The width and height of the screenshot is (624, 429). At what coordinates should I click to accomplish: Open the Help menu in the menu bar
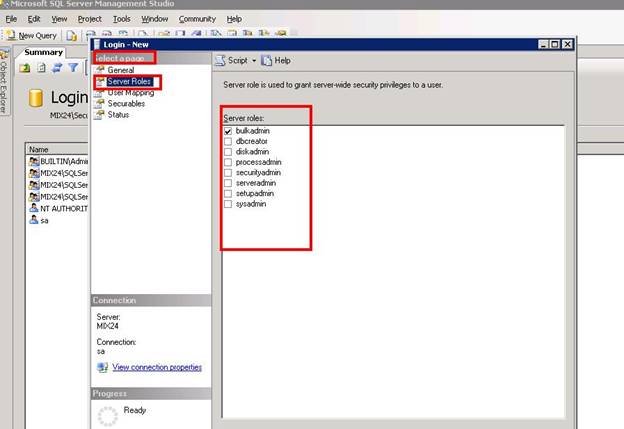point(234,19)
